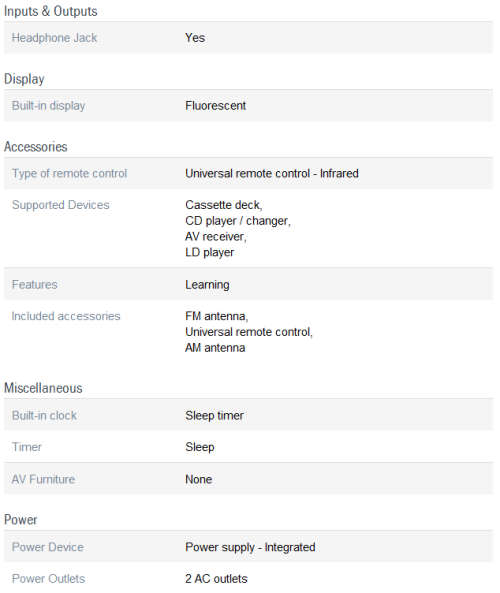The image size is (500, 593).
Task: Click the Fluorescent display value
Action: point(216,106)
